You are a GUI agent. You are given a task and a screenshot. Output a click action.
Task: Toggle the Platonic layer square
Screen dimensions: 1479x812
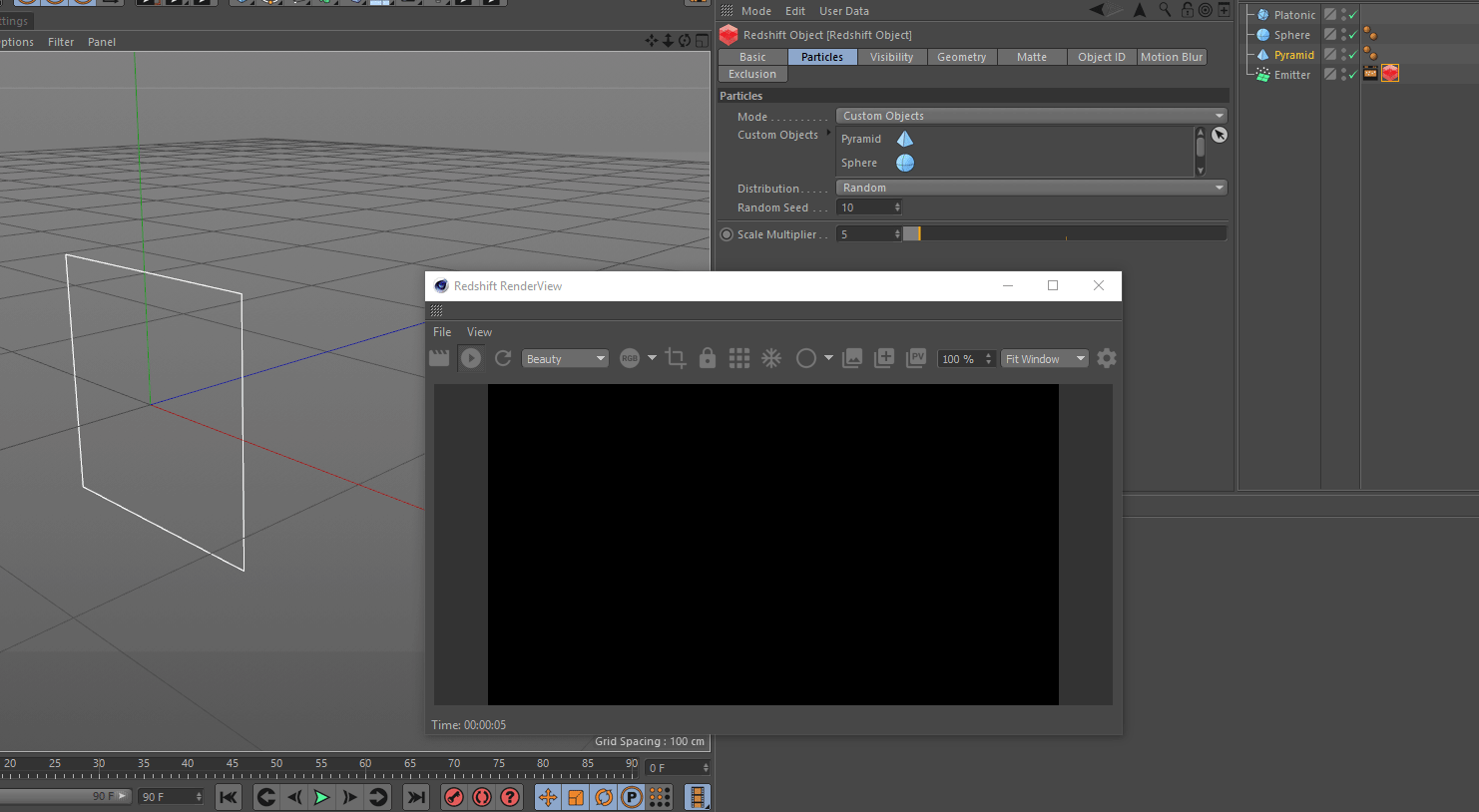click(1330, 14)
